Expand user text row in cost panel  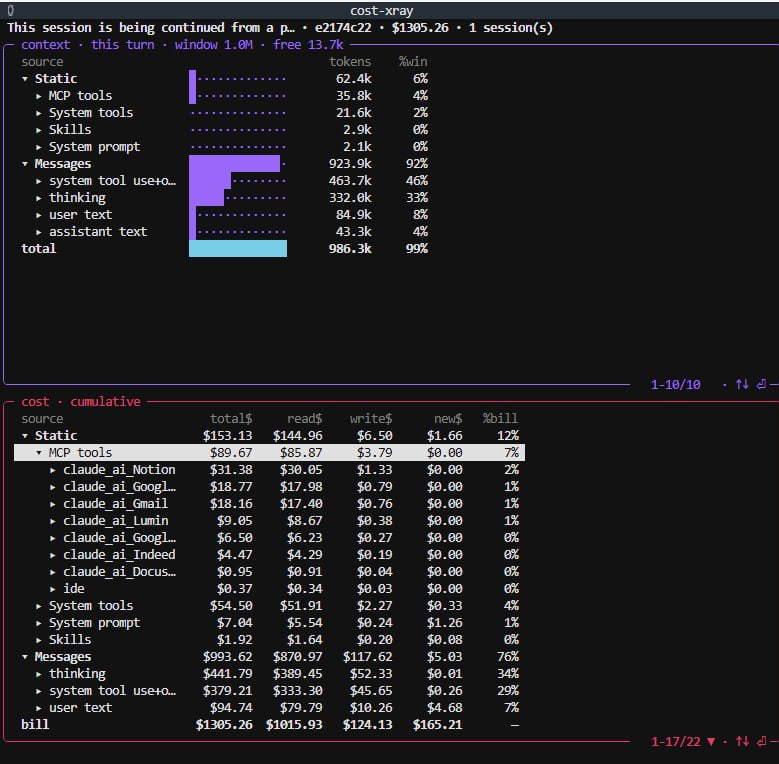tap(39, 708)
